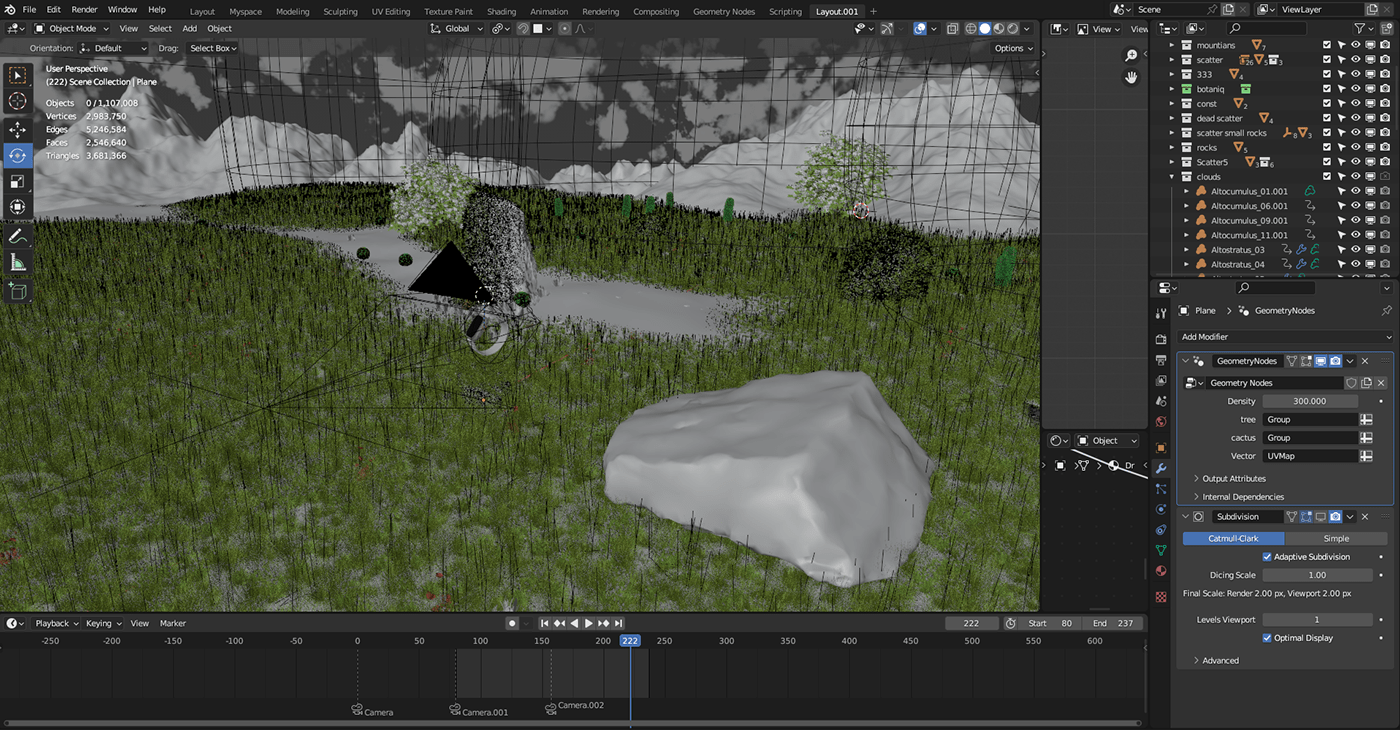
Task: Select the Simple subdivision type
Action: point(1336,538)
